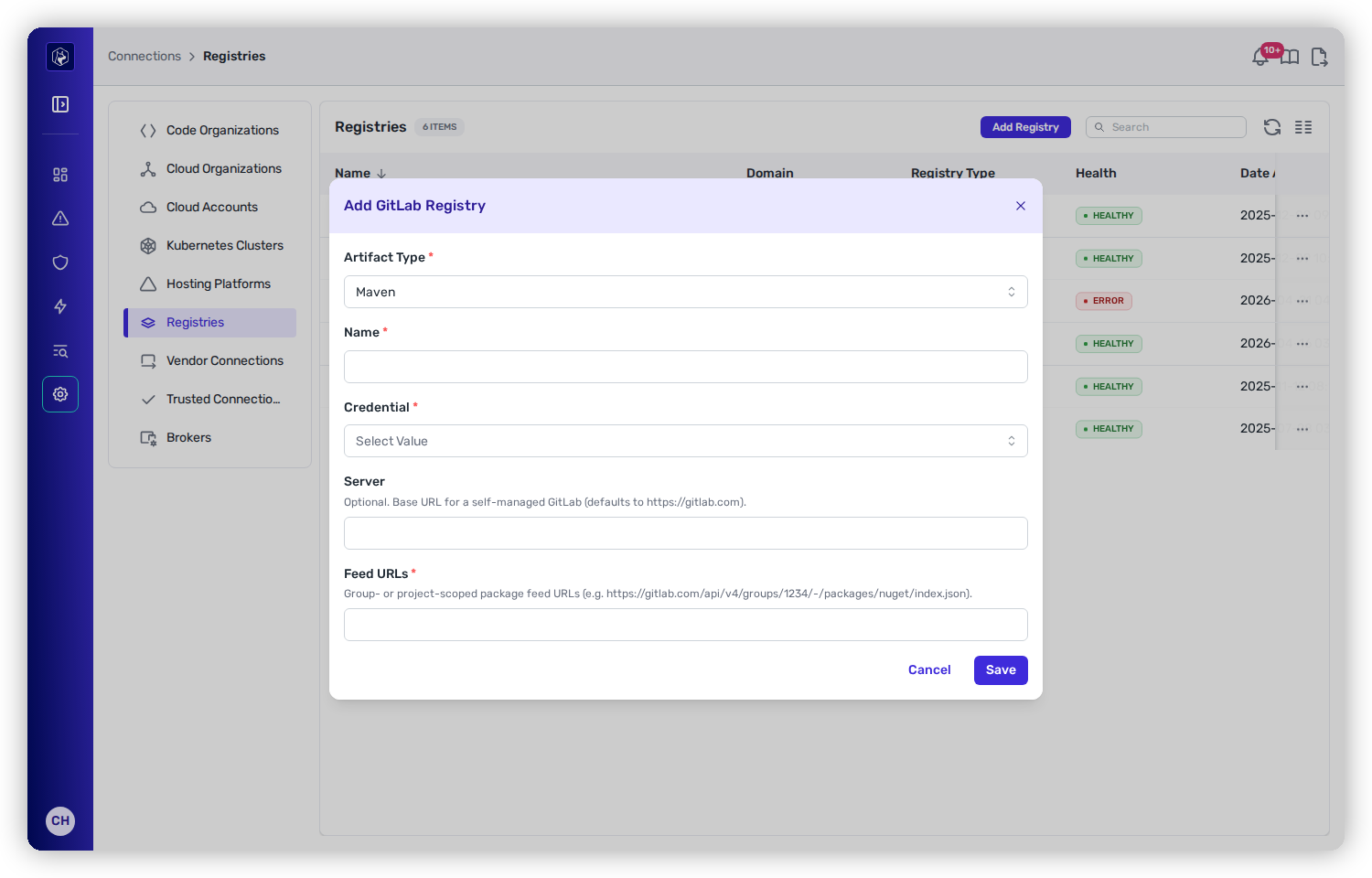Open the dashboard grid icon
Viewport: 1372px width, 878px height.
tap(60, 175)
